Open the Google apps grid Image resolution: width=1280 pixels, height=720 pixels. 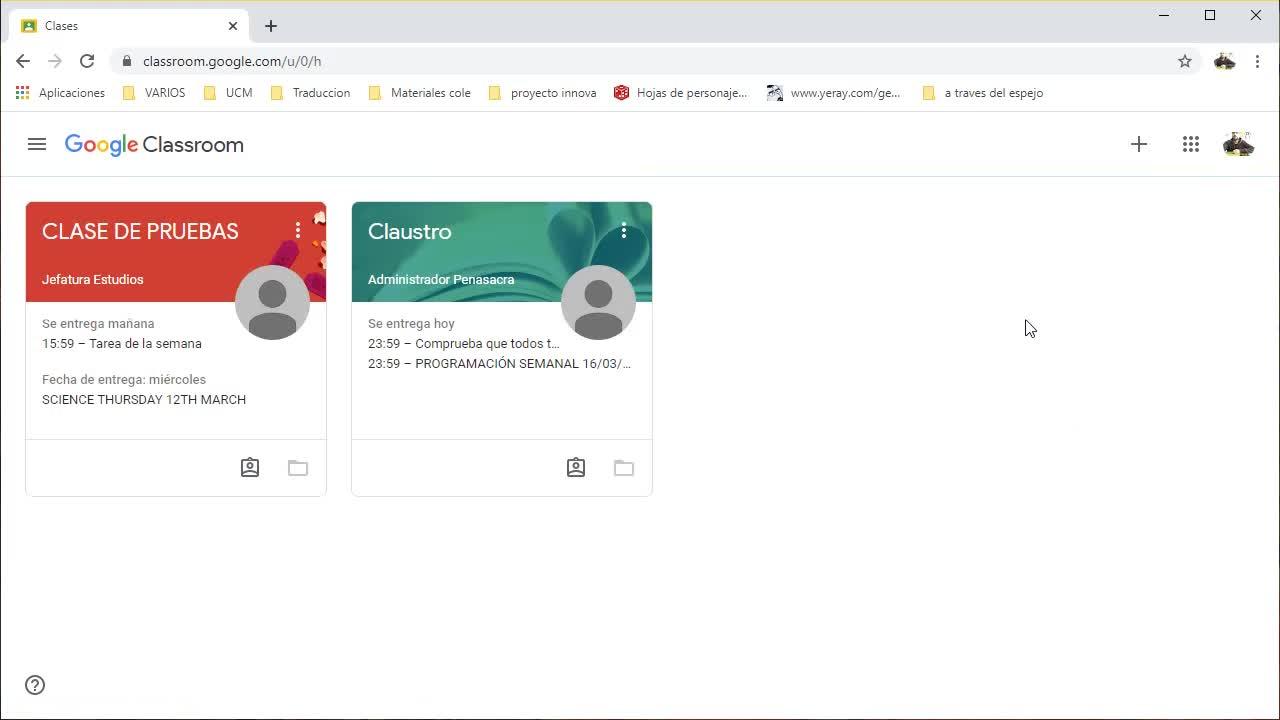(1190, 144)
